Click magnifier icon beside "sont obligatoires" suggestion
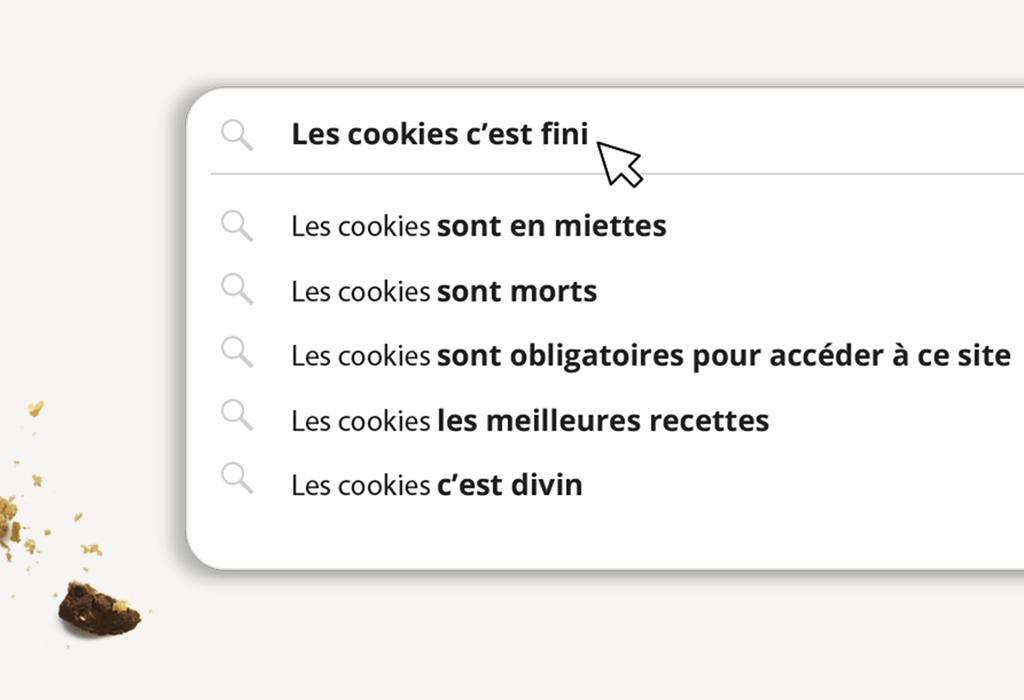The width and height of the screenshot is (1024, 700). point(237,355)
